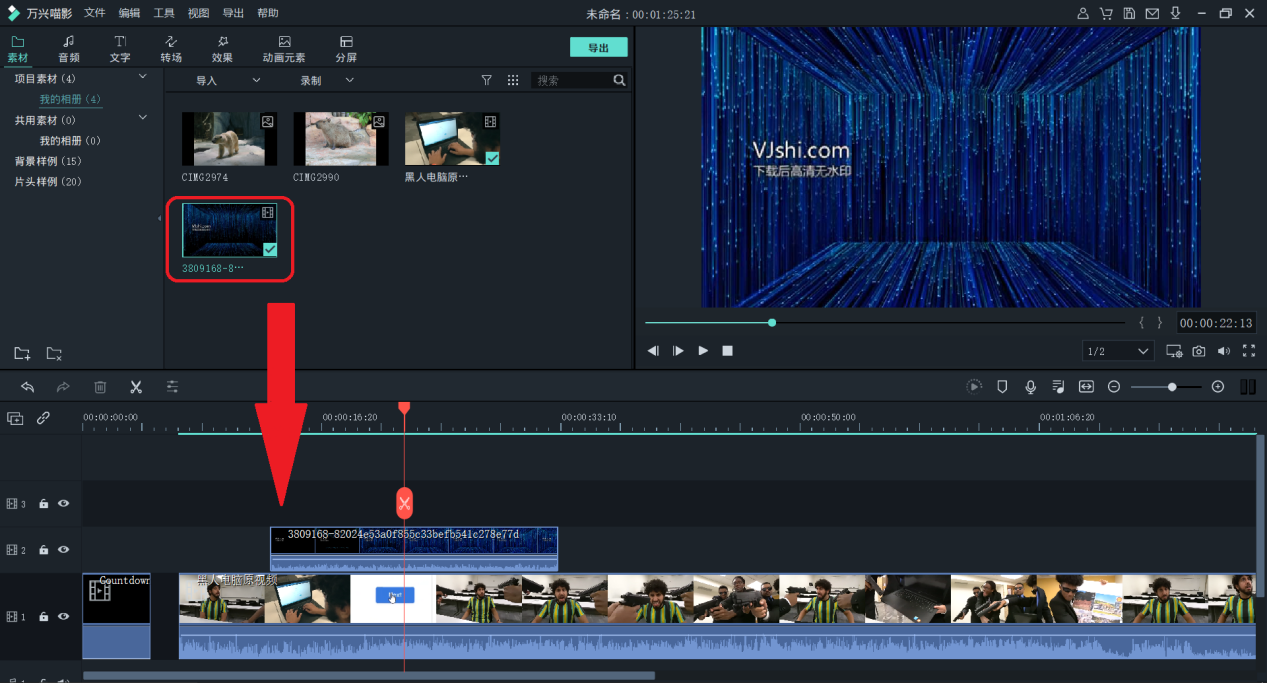1267x683 pixels.
Task: Click the split scissors icon in timeline toolbar
Action: (x=136, y=387)
